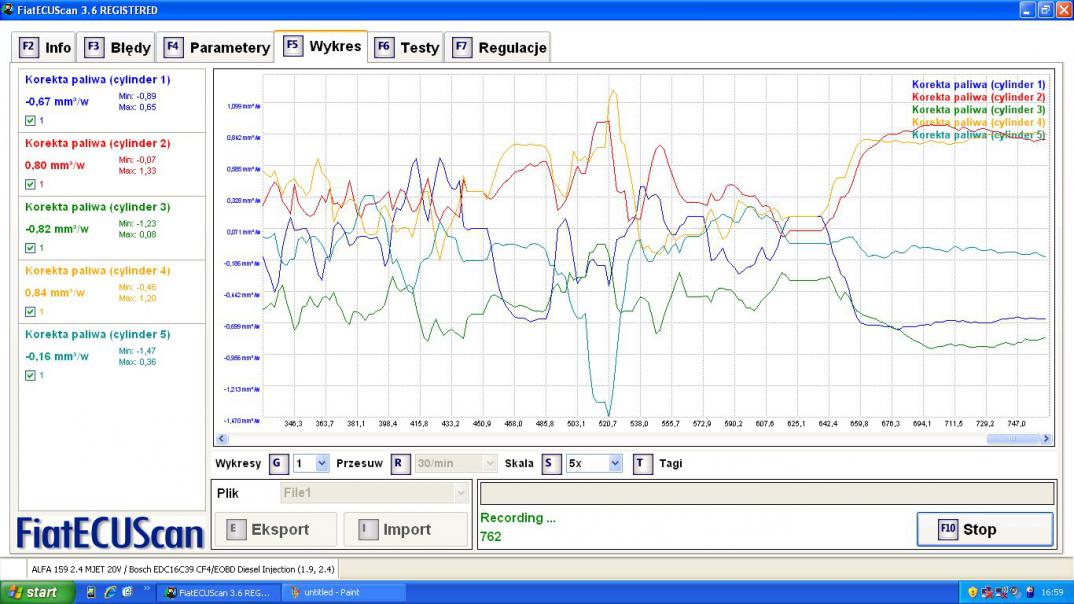
Task: Click the 16:59 taskbar clock
Action: tap(1052, 592)
